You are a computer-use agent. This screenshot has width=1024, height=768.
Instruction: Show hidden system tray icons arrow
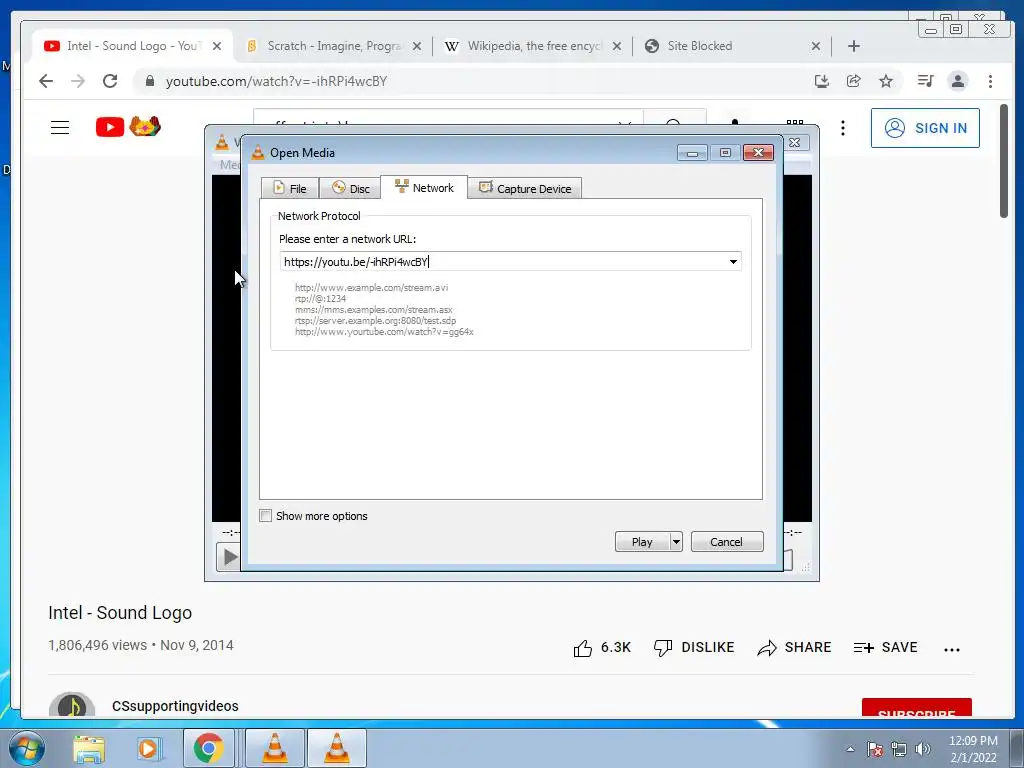click(x=850, y=749)
